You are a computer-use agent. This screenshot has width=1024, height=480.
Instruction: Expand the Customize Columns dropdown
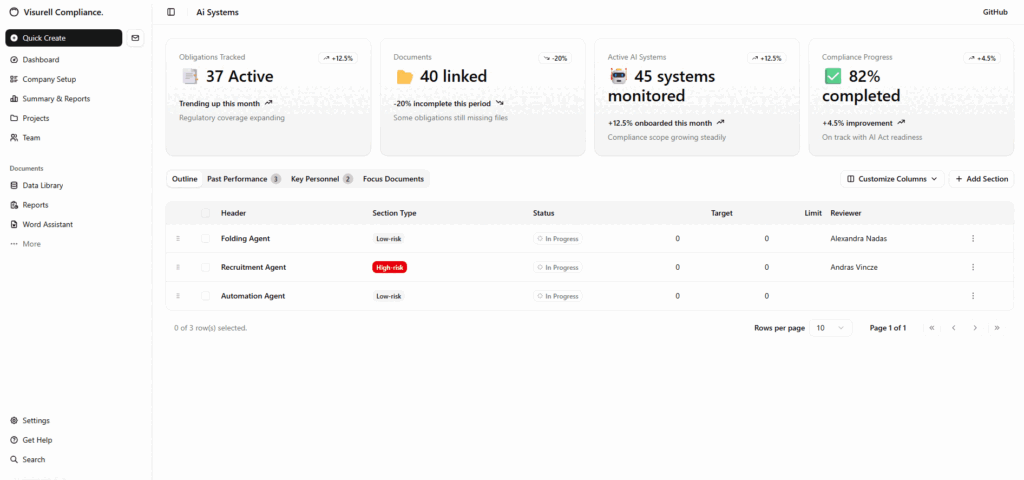892,179
